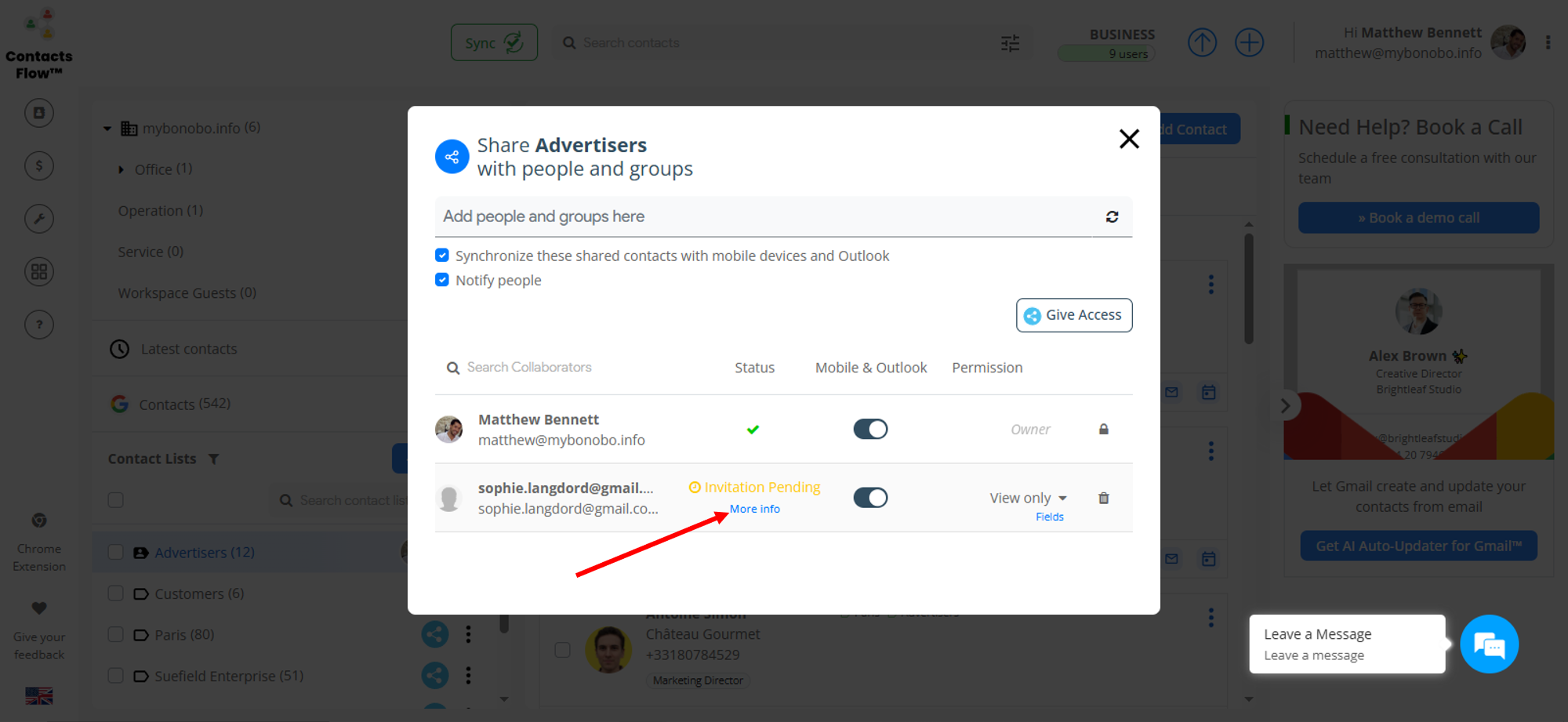Open Latest contacts in sidebar
This screenshot has width=1568, height=722.
(x=188, y=349)
